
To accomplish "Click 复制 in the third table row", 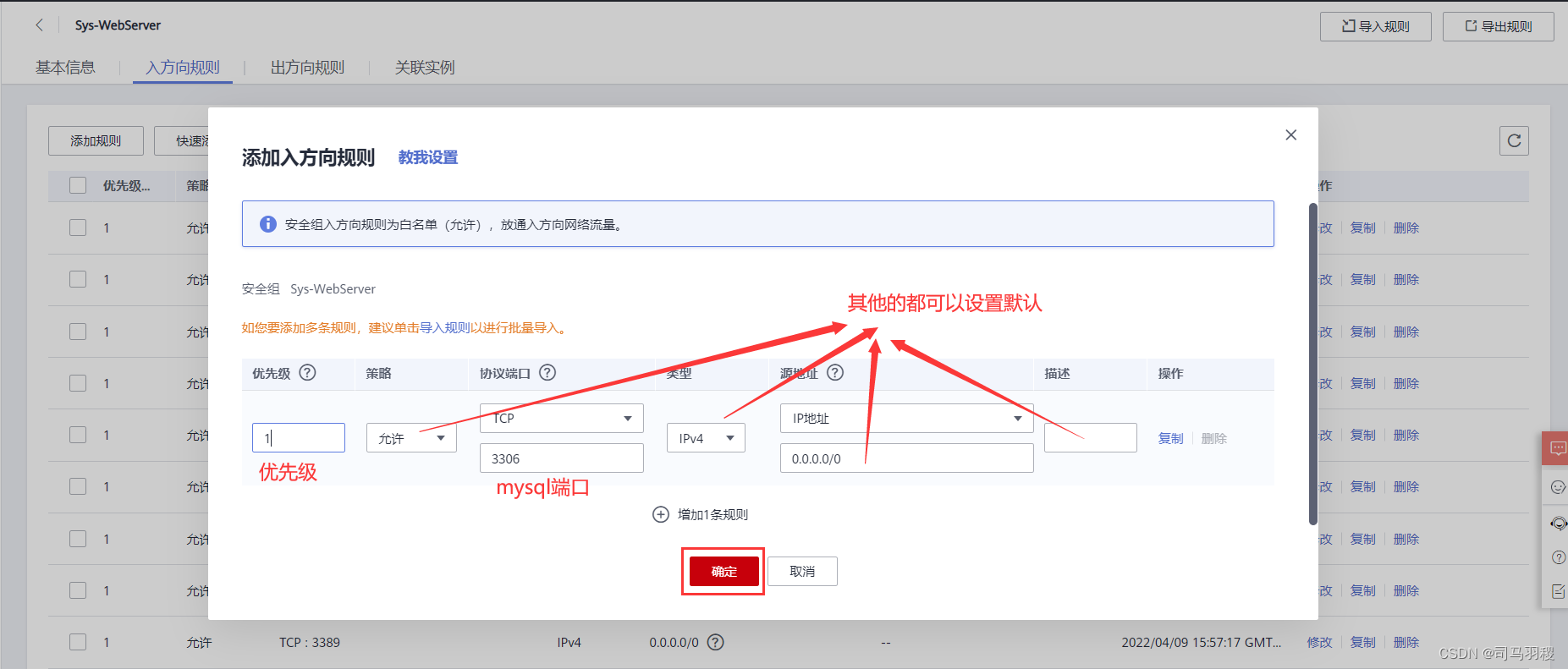I will click(x=1362, y=332).
